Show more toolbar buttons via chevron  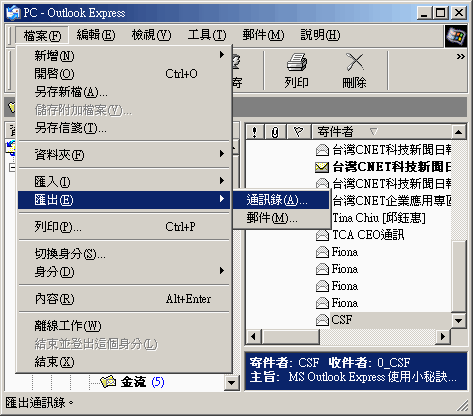pos(460,57)
